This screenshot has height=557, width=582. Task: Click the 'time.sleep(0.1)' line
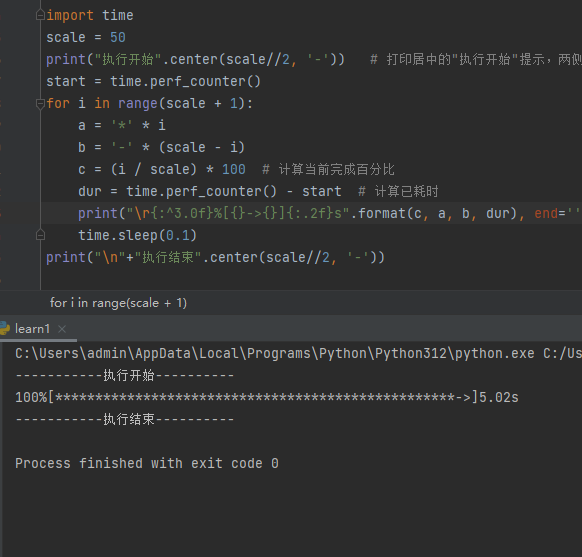[x=137, y=235]
